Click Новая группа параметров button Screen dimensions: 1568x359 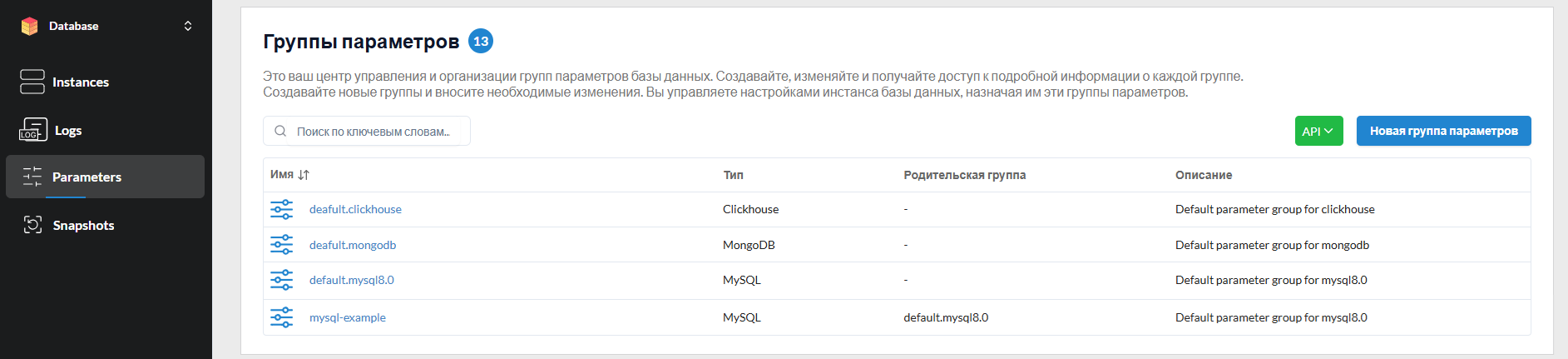point(1443,131)
